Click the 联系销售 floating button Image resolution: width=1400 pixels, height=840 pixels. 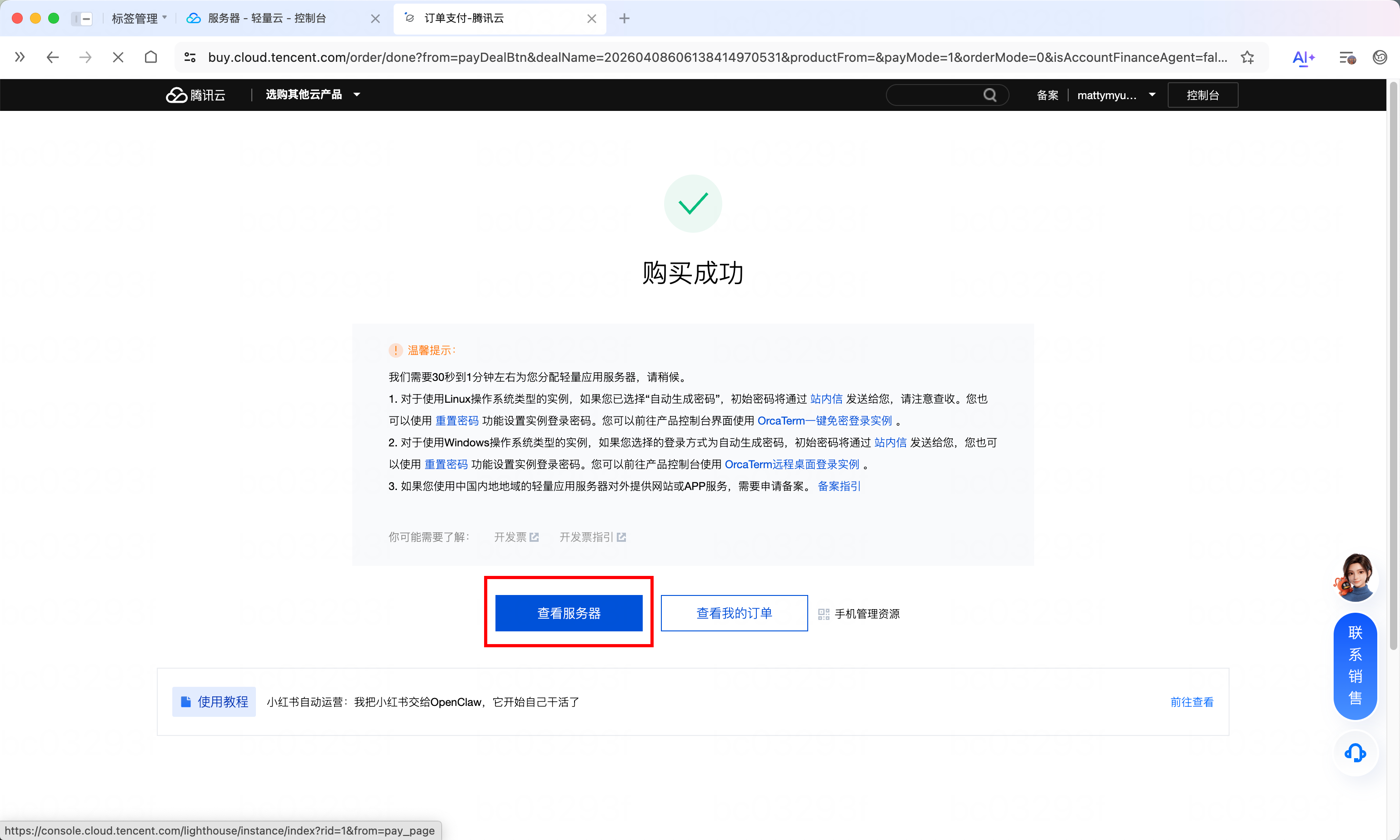1355,665
